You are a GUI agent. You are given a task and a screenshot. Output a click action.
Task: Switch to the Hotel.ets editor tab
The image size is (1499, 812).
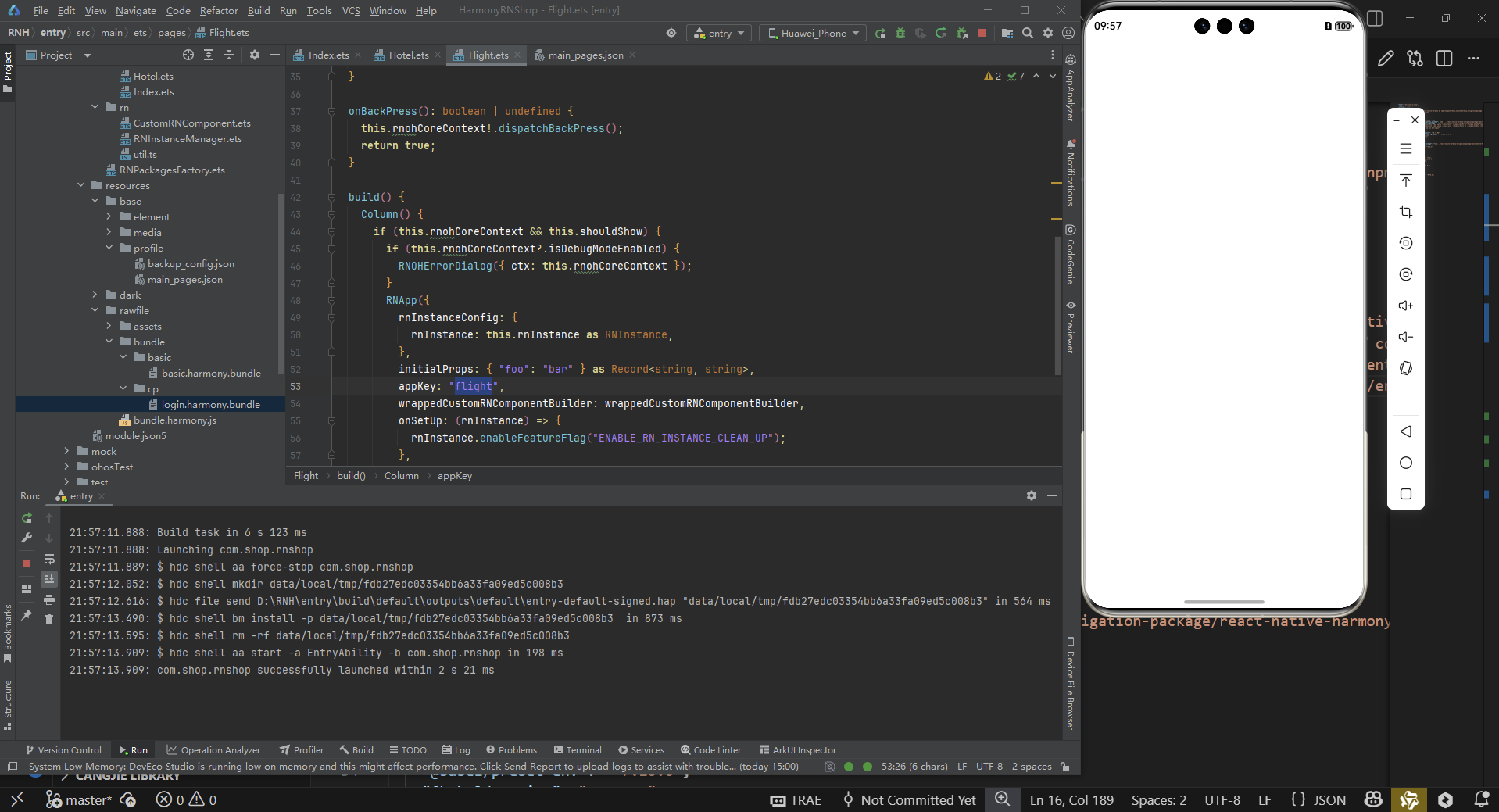point(408,55)
